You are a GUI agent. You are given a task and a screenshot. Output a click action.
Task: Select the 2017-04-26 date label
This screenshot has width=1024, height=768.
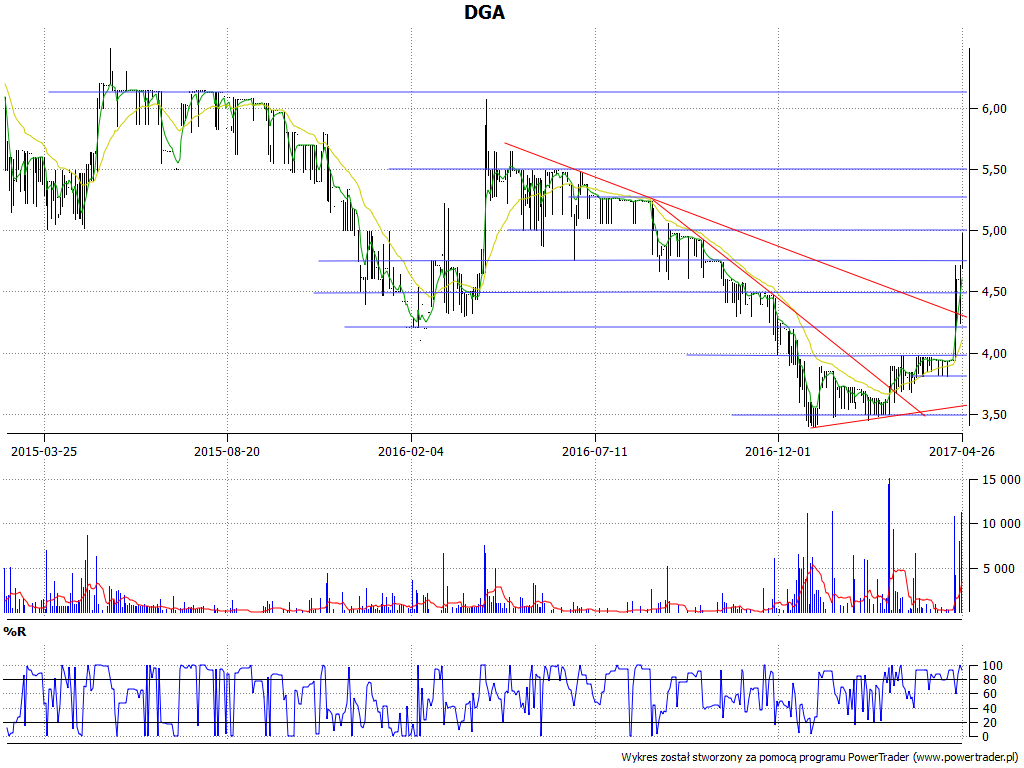click(x=962, y=451)
